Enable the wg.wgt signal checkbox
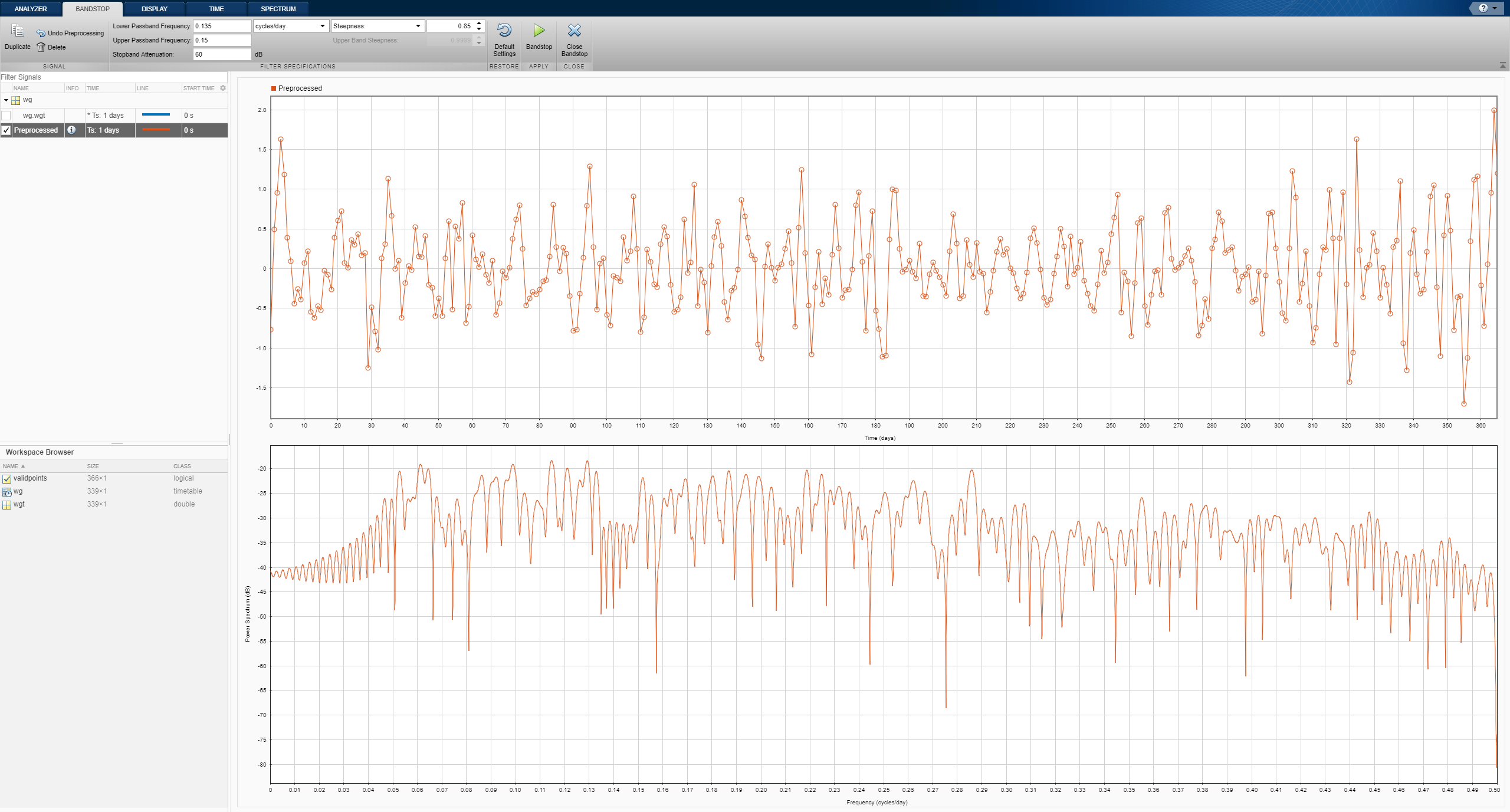 click(6, 116)
